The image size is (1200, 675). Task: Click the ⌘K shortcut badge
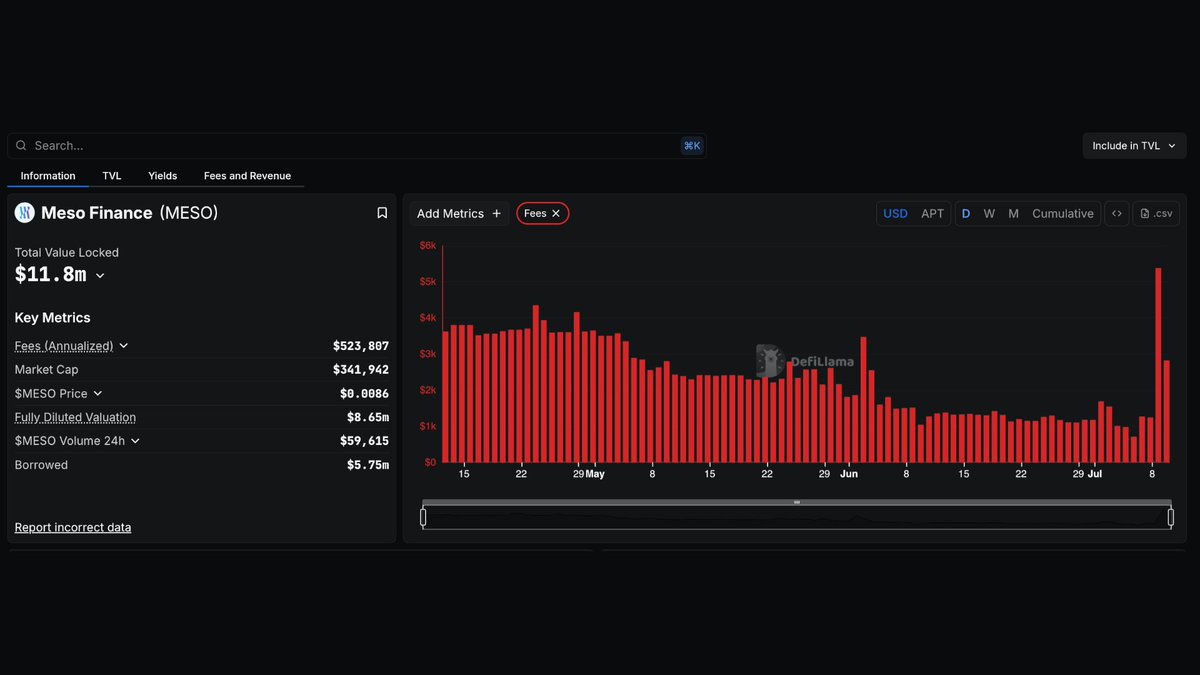coord(692,146)
